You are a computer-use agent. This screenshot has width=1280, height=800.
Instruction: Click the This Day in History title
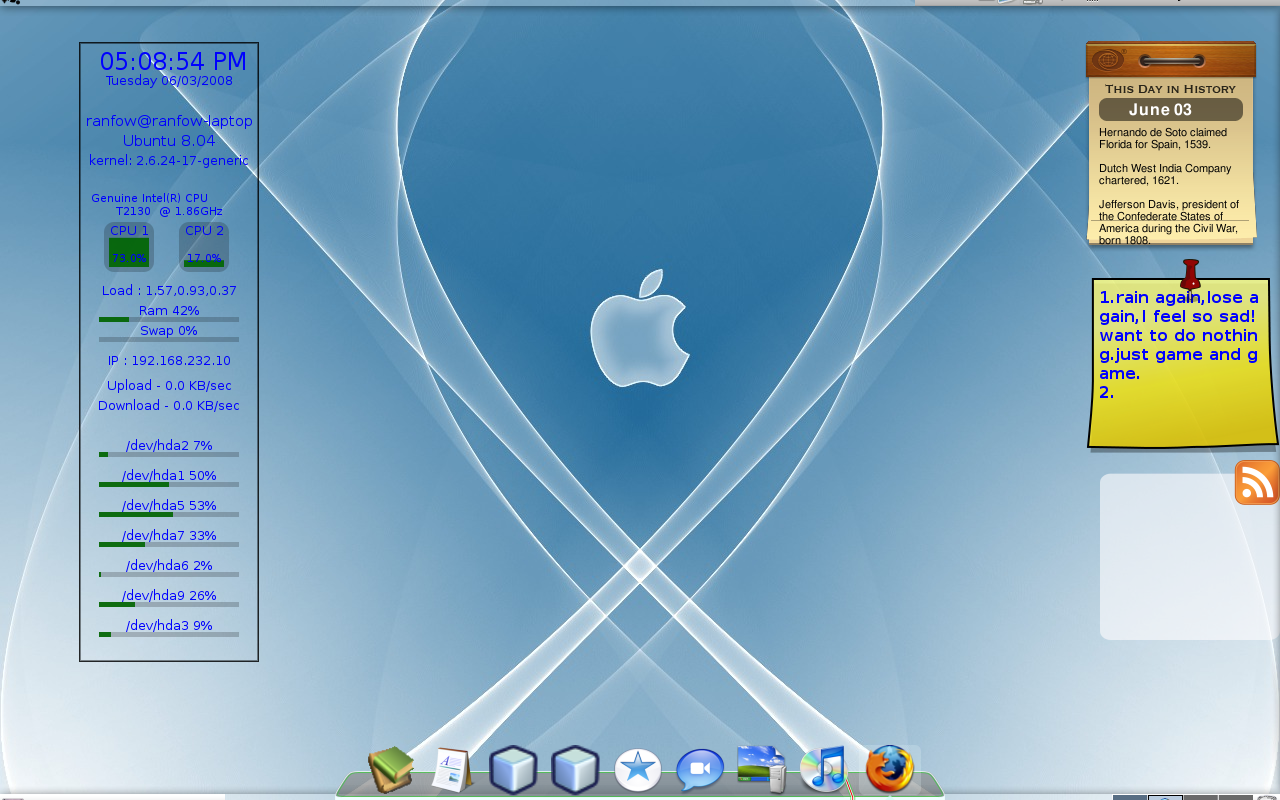coord(1170,89)
